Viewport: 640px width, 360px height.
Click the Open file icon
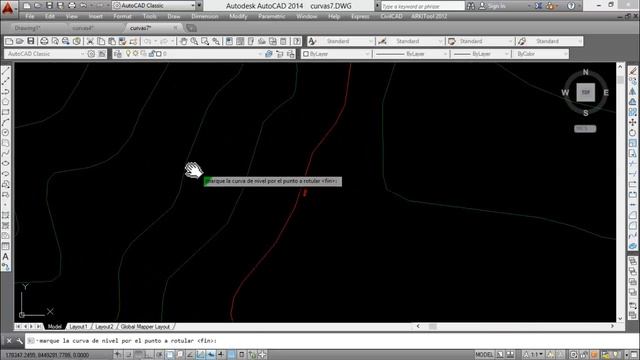coord(20,41)
